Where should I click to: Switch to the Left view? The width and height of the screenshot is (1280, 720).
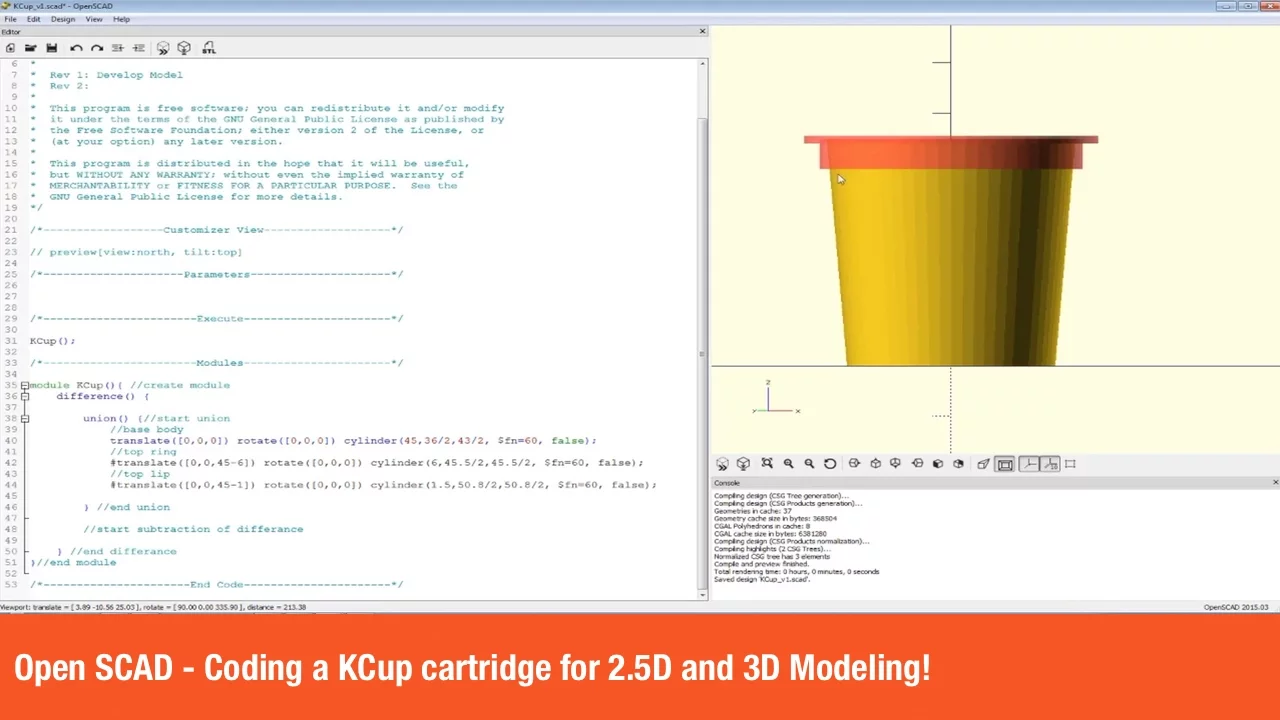[917, 464]
